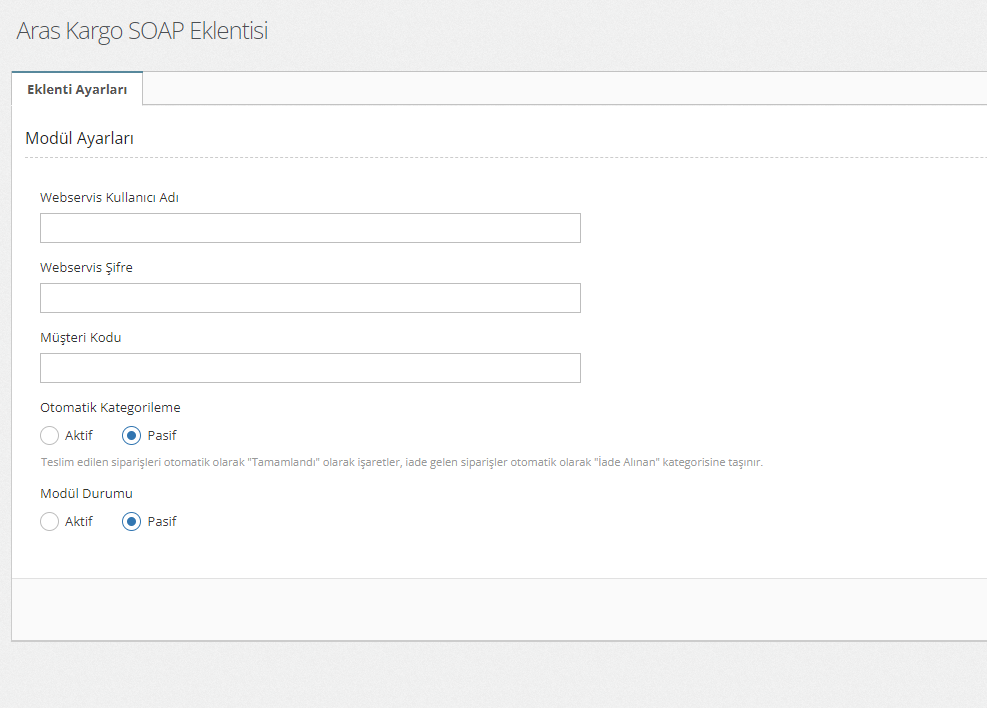Click "Aktif" word beside Modül Durumu radio
The width and height of the screenshot is (987, 708).
[79, 522]
